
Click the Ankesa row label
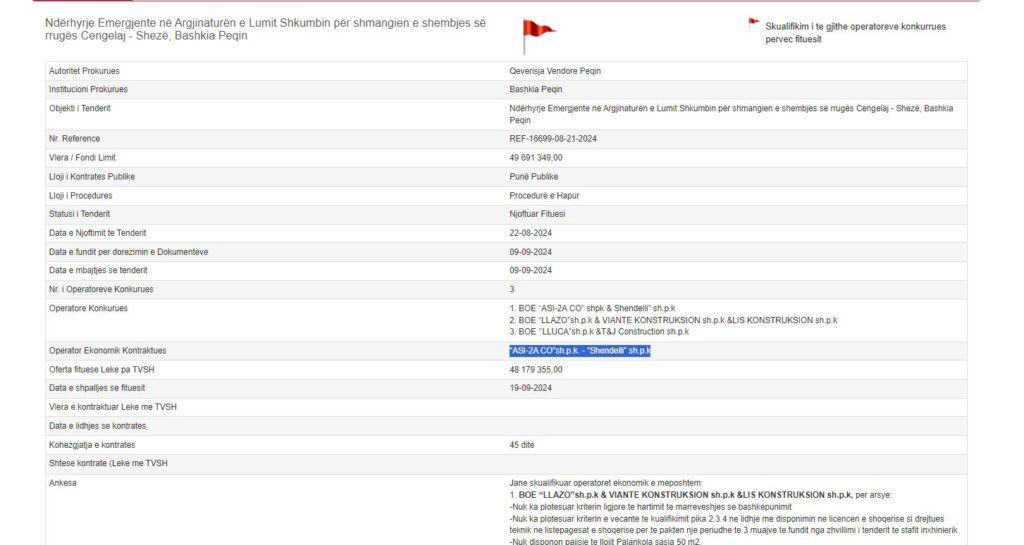point(63,483)
